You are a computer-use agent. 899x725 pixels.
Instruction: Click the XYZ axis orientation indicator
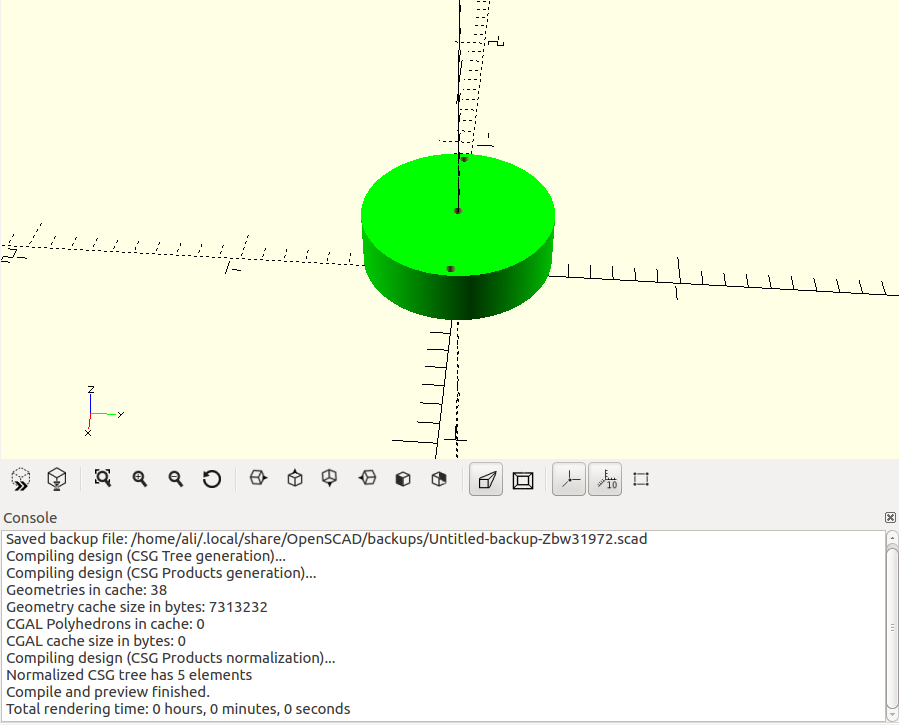pyautogui.click(x=103, y=412)
